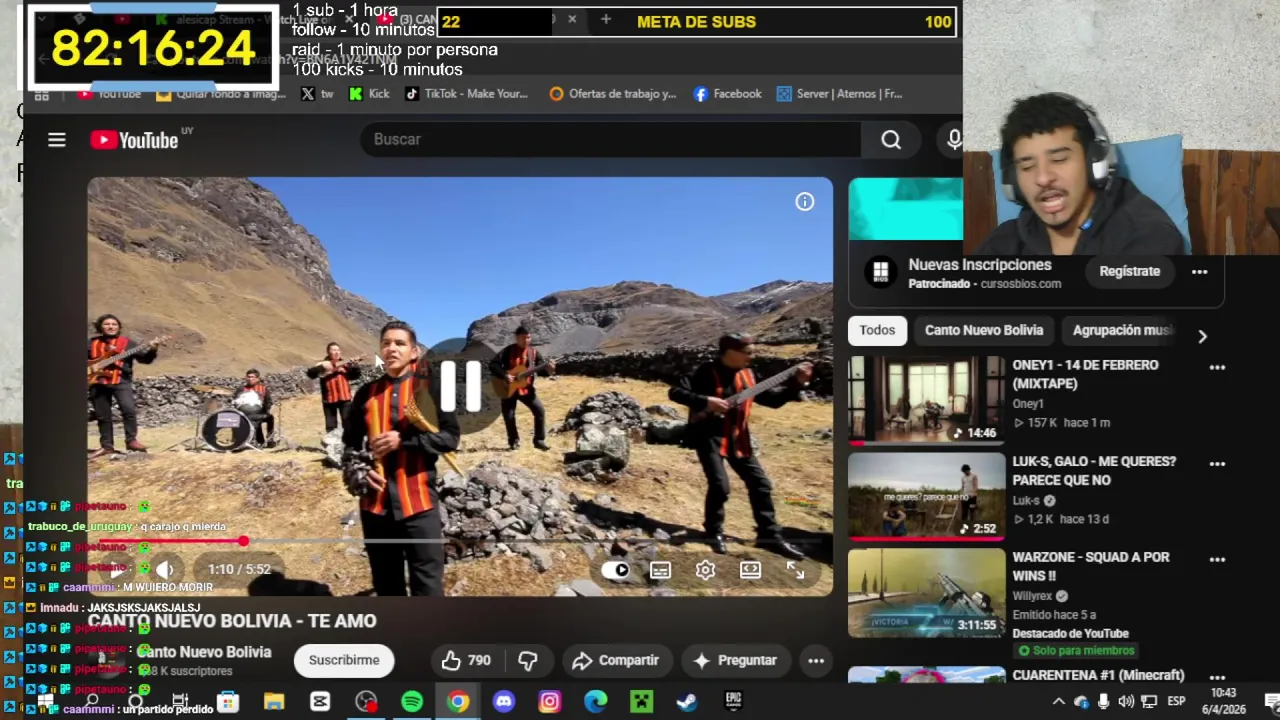Screen dimensions: 1280x720
Task: Select the Canto Nuevo Bolivia chip
Action: 984,330
